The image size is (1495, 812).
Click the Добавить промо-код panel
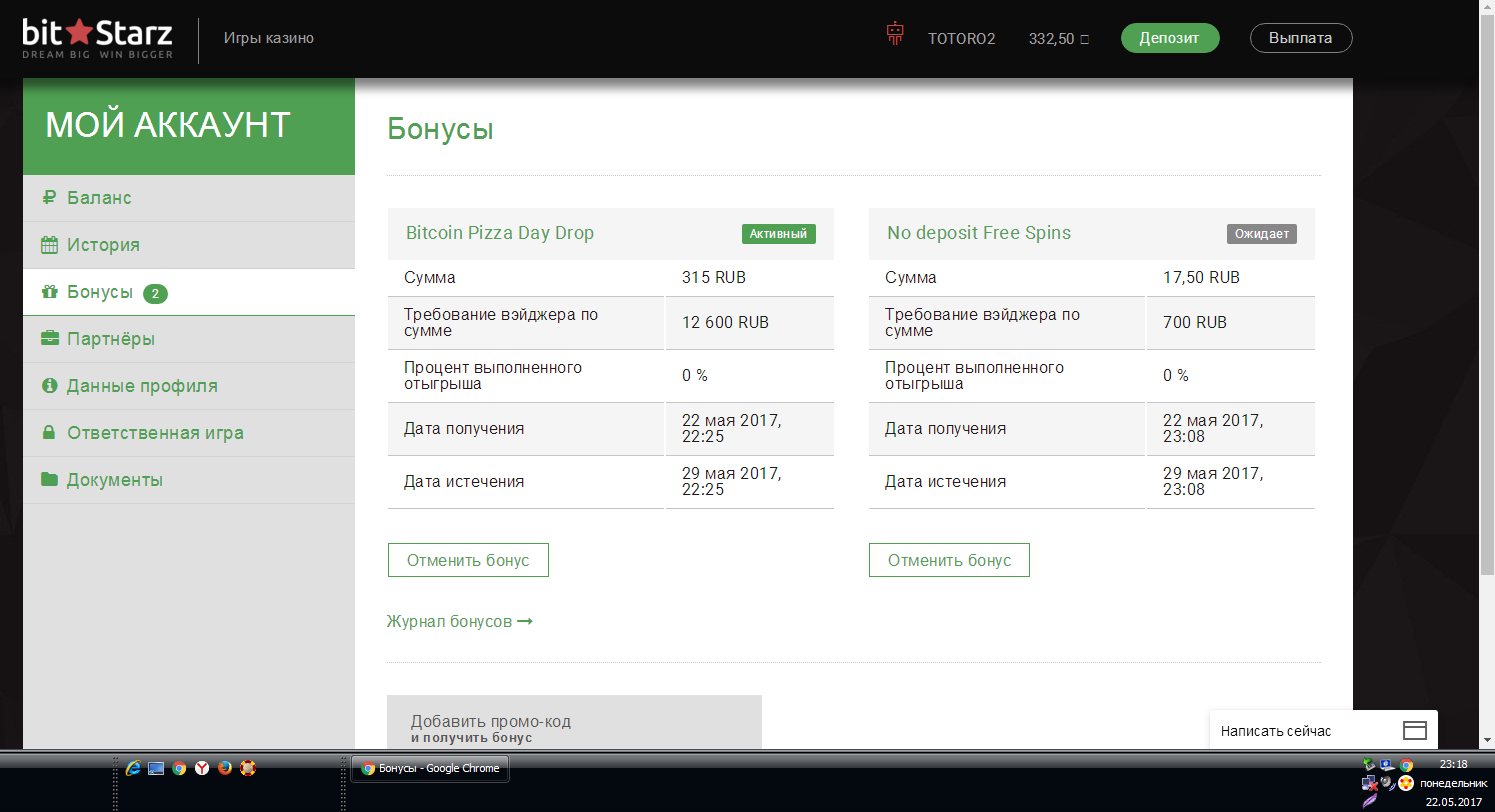tap(574, 722)
